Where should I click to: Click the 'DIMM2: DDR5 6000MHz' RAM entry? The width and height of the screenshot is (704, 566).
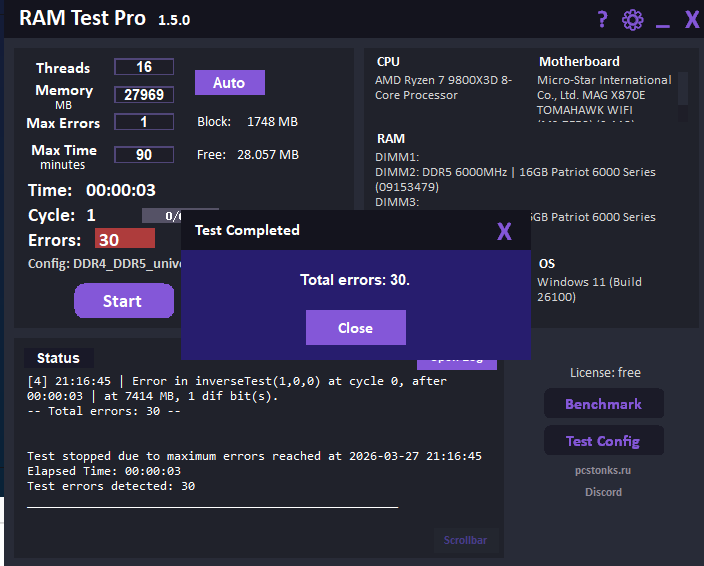[x=515, y=180]
